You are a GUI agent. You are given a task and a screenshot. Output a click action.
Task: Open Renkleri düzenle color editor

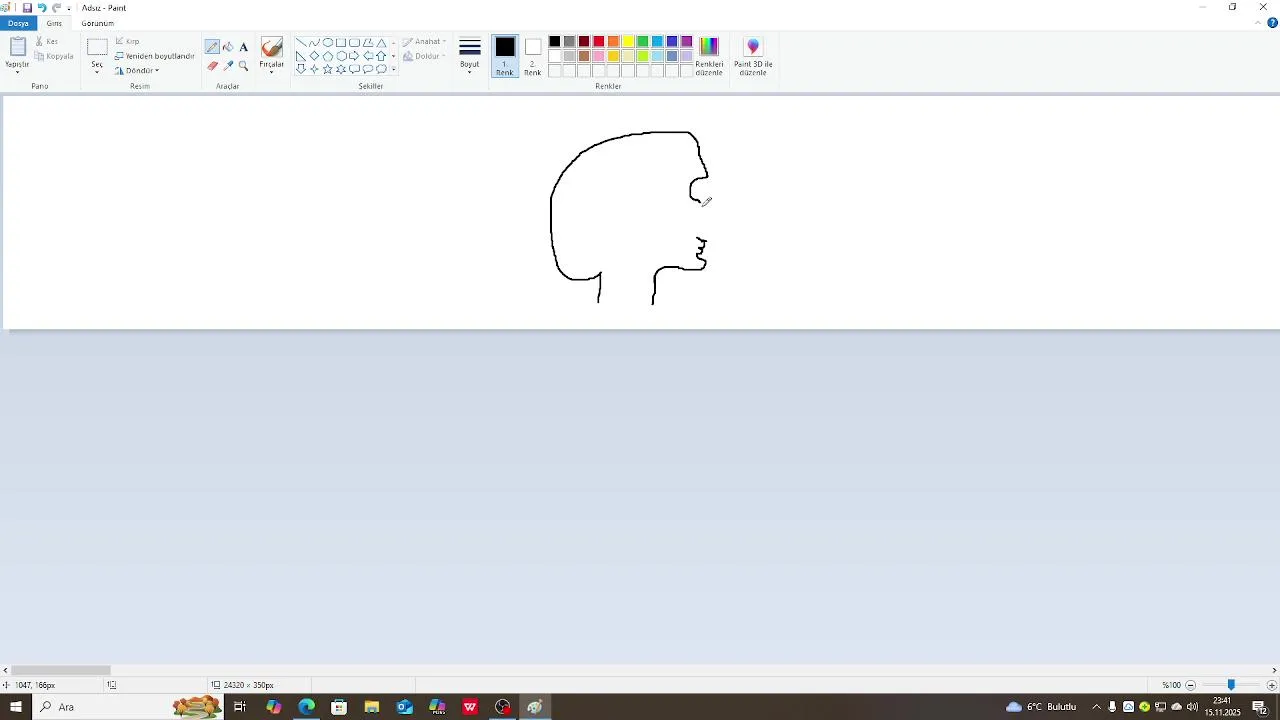(709, 57)
